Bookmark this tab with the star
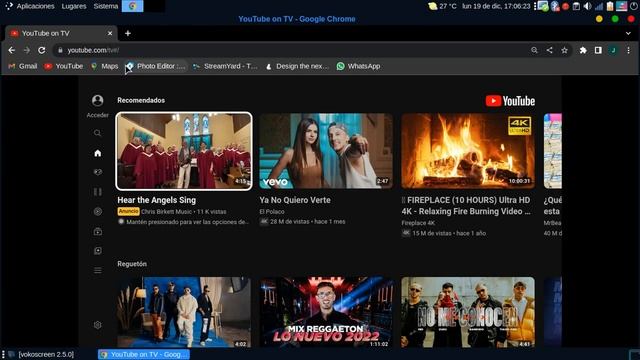This screenshot has height=360, width=640. [x=564, y=50]
